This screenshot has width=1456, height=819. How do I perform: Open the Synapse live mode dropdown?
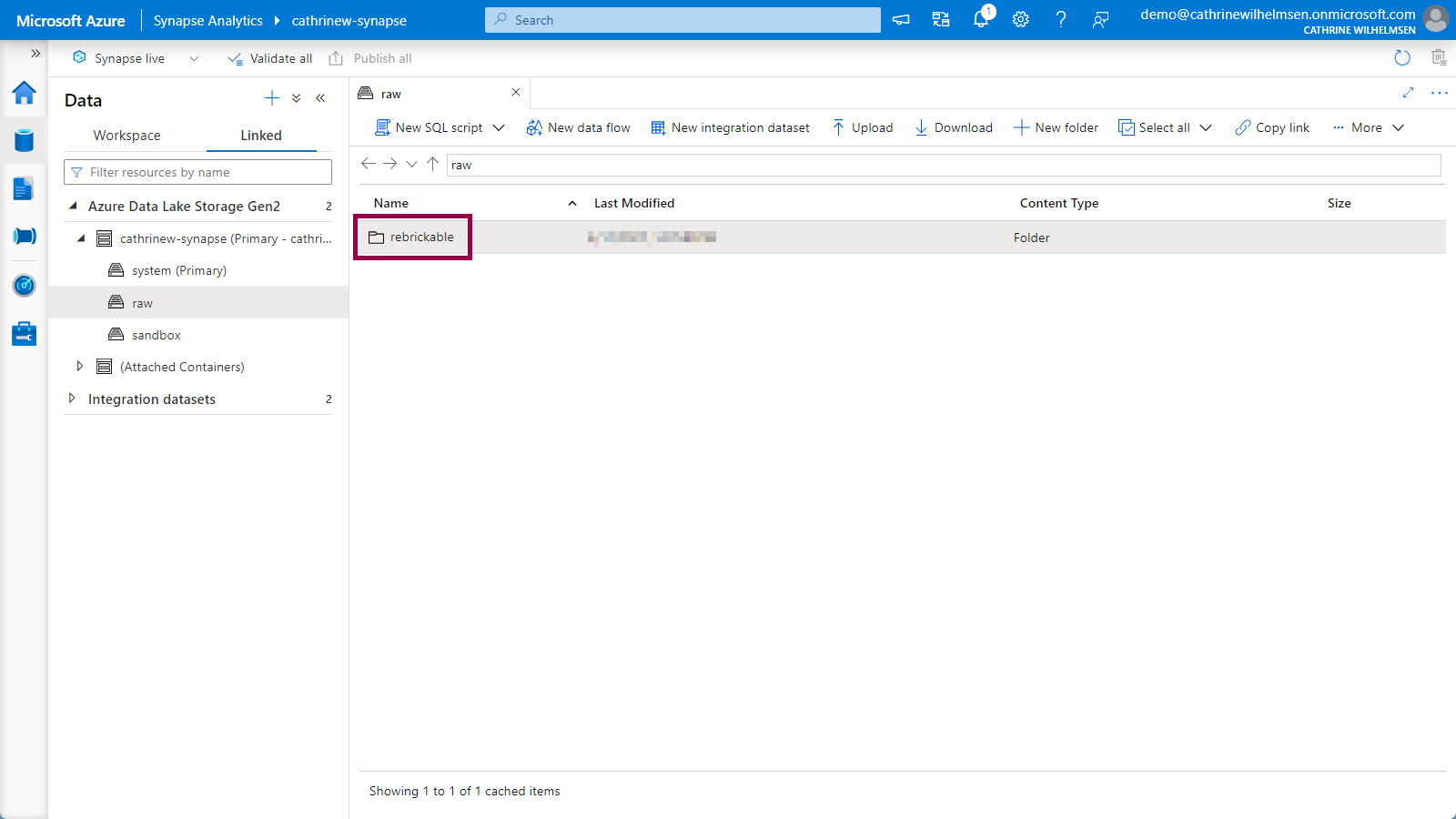194,59
